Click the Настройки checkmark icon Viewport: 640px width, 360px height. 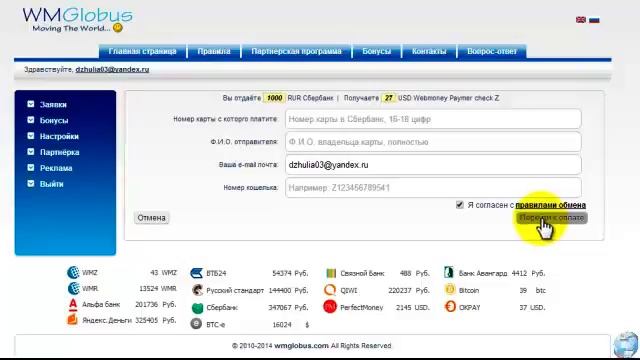[x=31, y=136]
